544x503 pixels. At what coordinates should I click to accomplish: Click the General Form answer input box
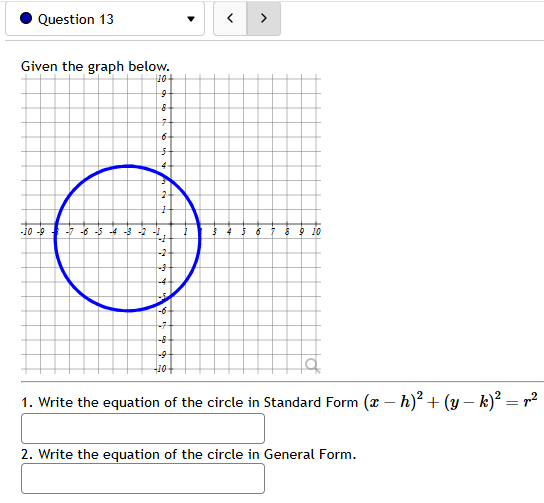point(143,479)
